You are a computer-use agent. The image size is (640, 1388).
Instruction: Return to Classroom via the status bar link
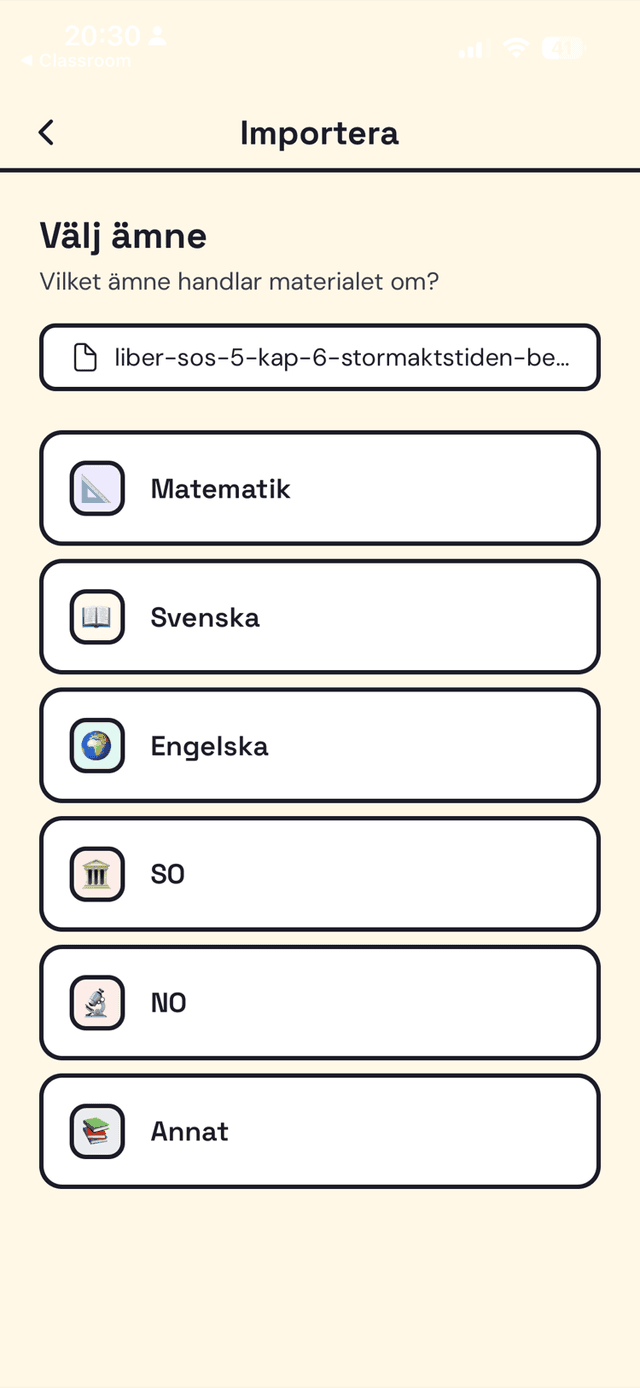coord(77,60)
